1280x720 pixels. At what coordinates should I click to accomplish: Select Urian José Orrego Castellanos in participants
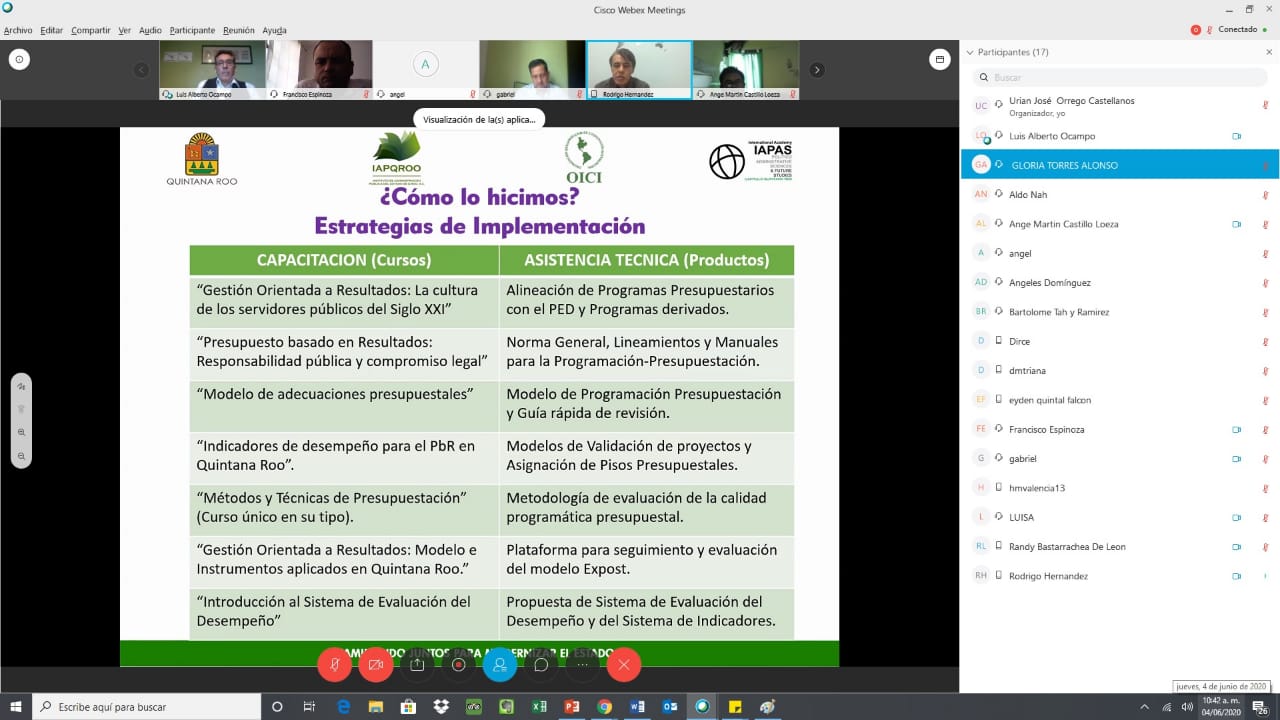pyautogui.click(x=1120, y=106)
